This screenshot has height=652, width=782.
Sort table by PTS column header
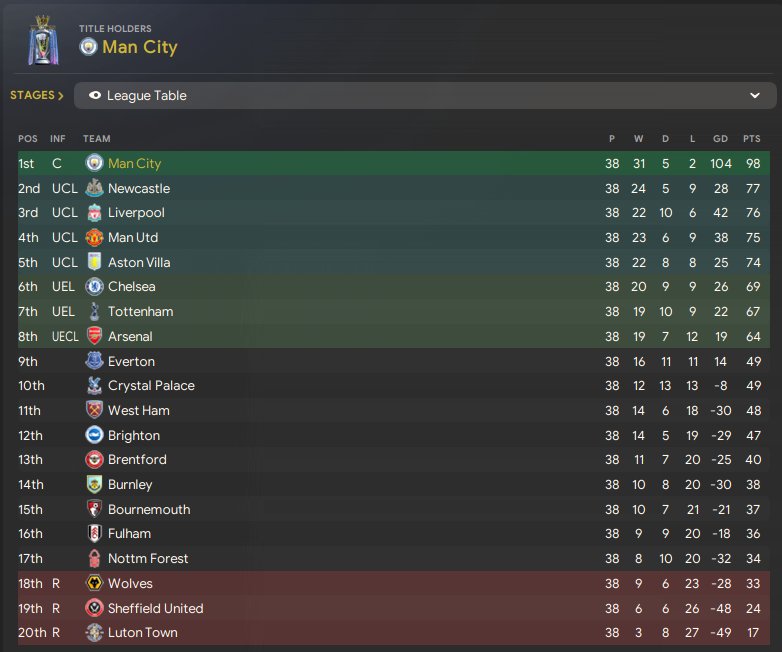point(751,139)
